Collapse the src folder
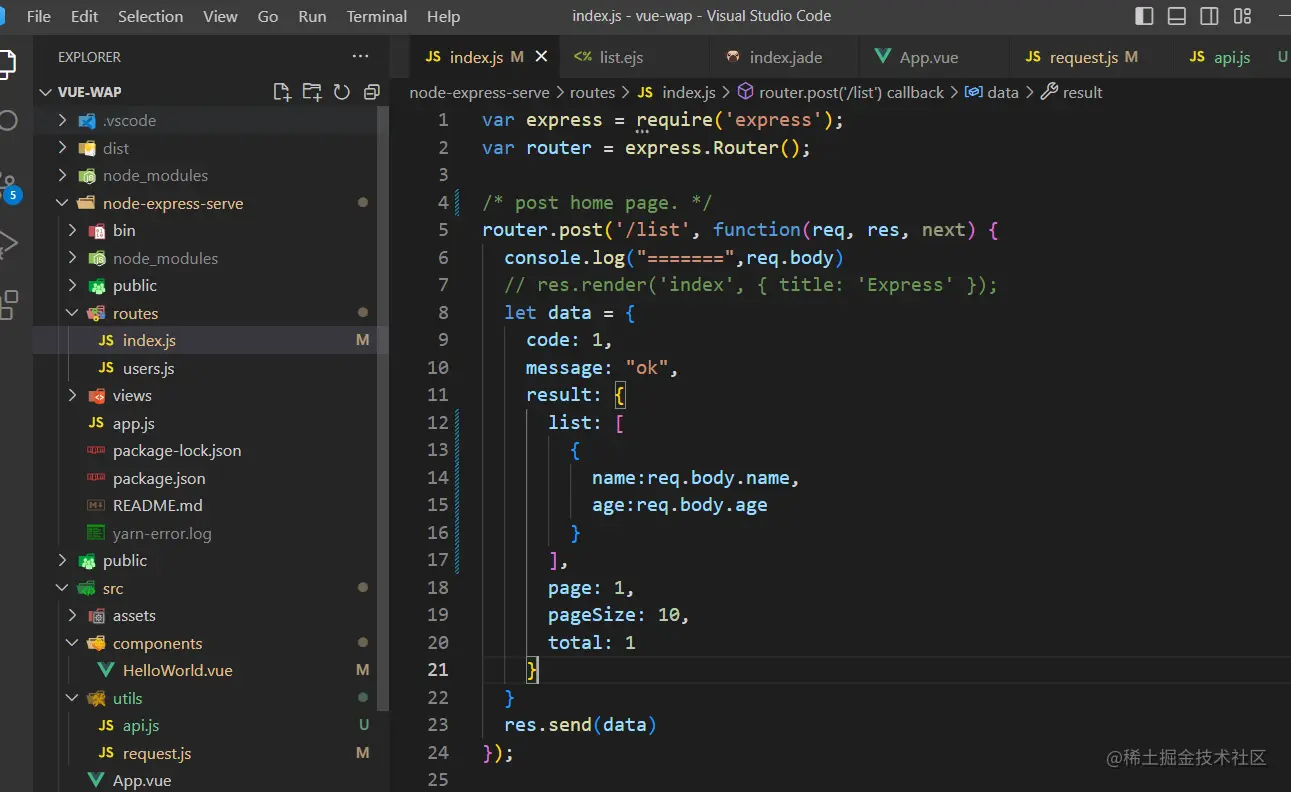 tap(62, 588)
